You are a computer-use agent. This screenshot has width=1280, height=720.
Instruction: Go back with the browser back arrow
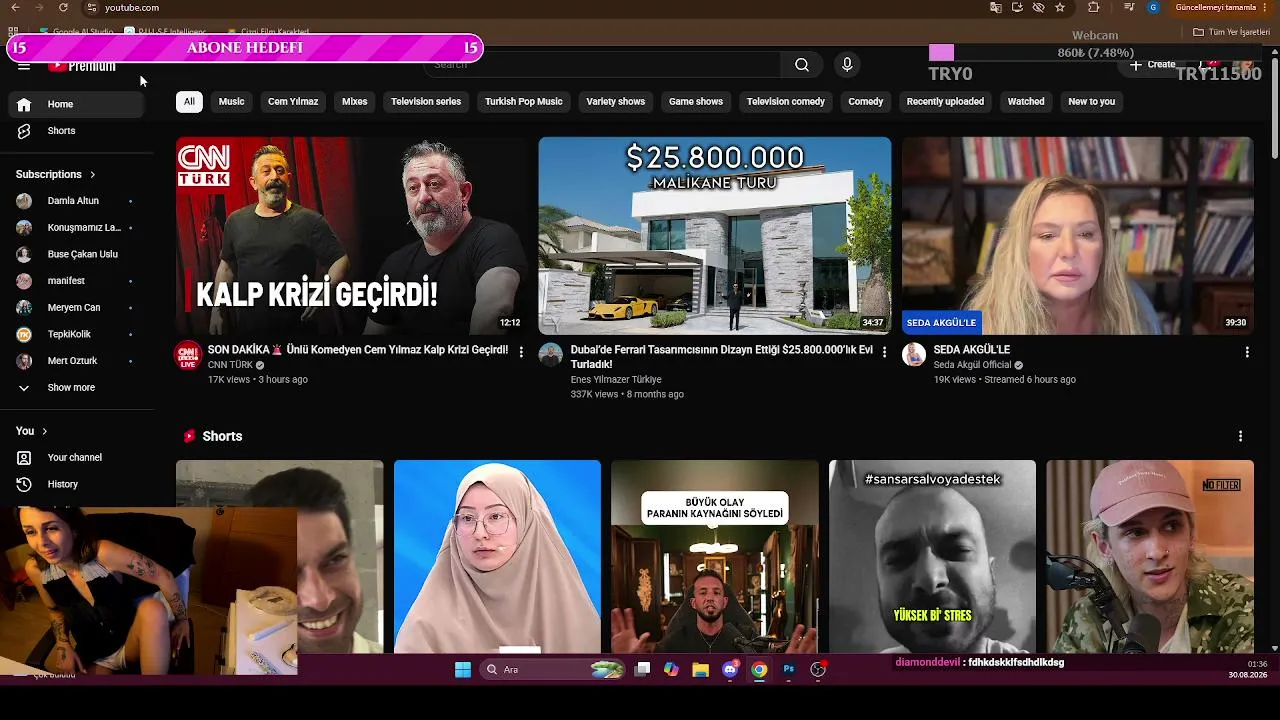tap(14, 7)
